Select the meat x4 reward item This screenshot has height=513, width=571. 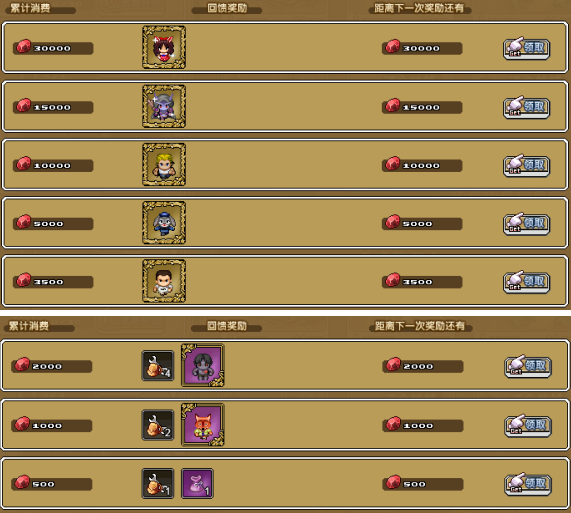(x=158, y=366)
